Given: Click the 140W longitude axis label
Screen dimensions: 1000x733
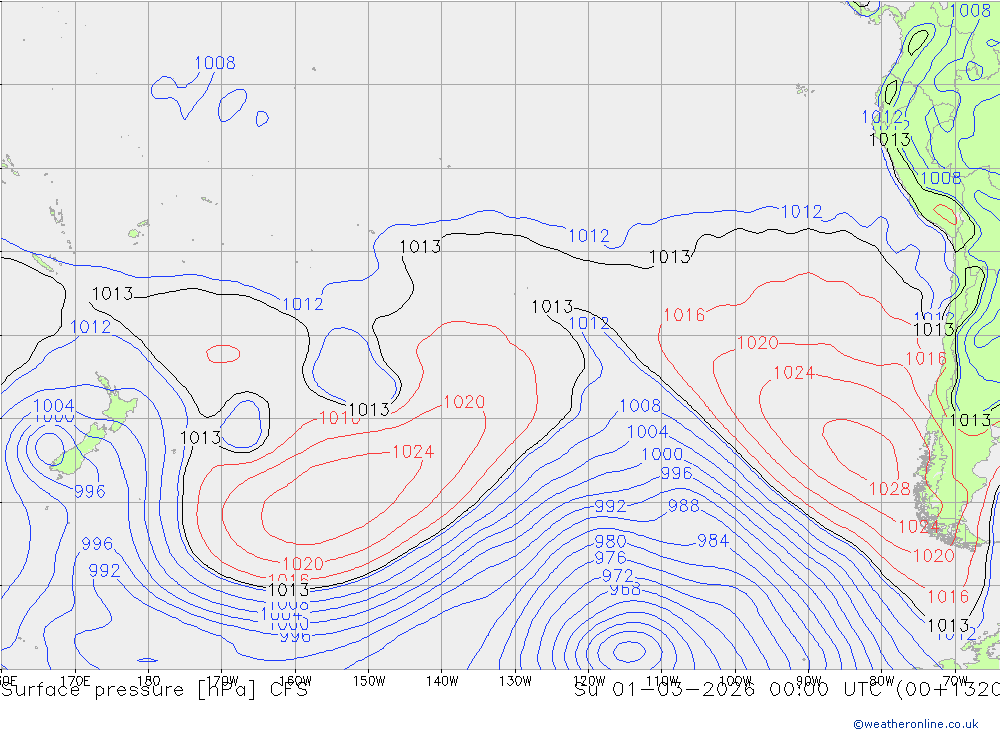Looking at the screenshot, I should (442, 680).
